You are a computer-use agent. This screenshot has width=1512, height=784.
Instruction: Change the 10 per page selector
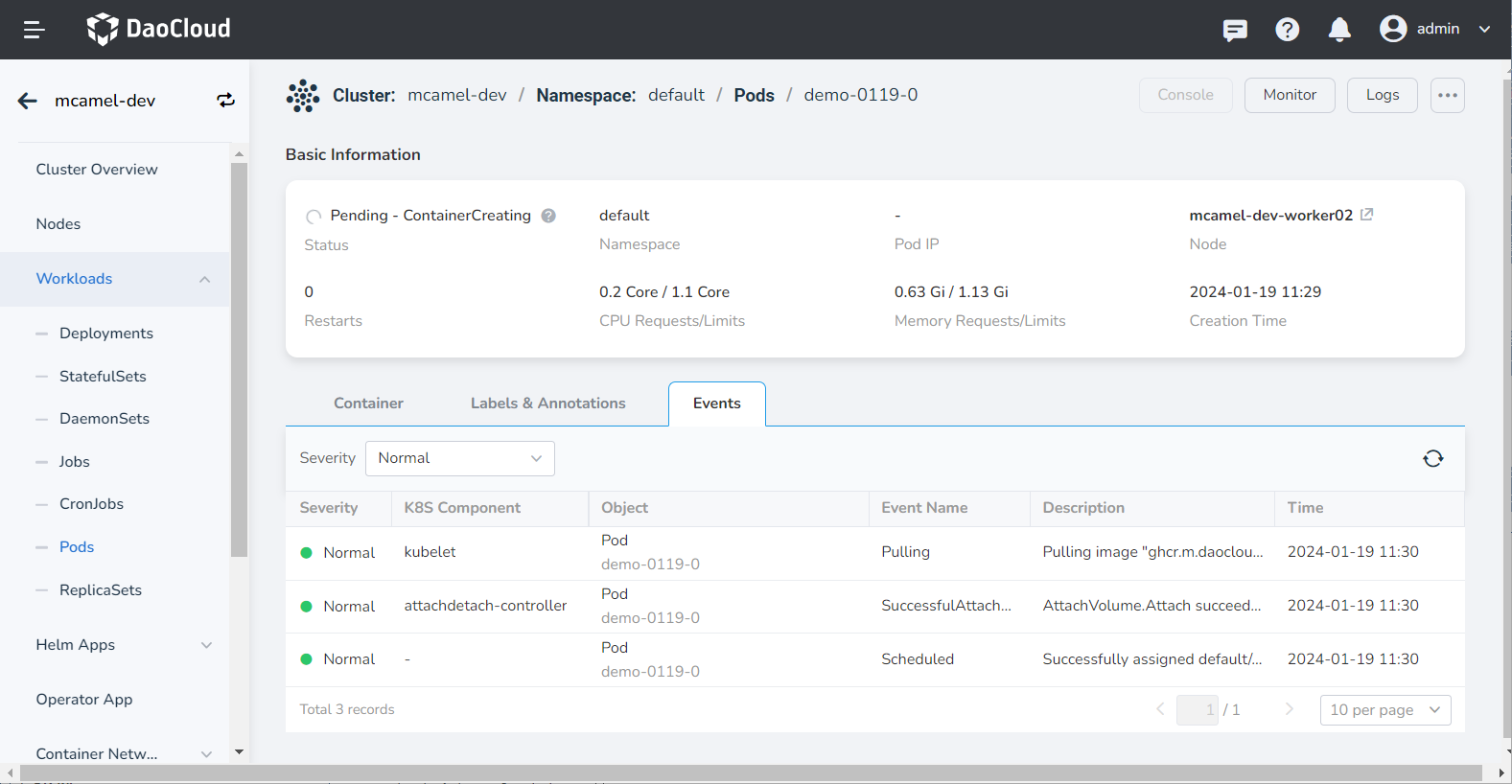click(1384, 710)
